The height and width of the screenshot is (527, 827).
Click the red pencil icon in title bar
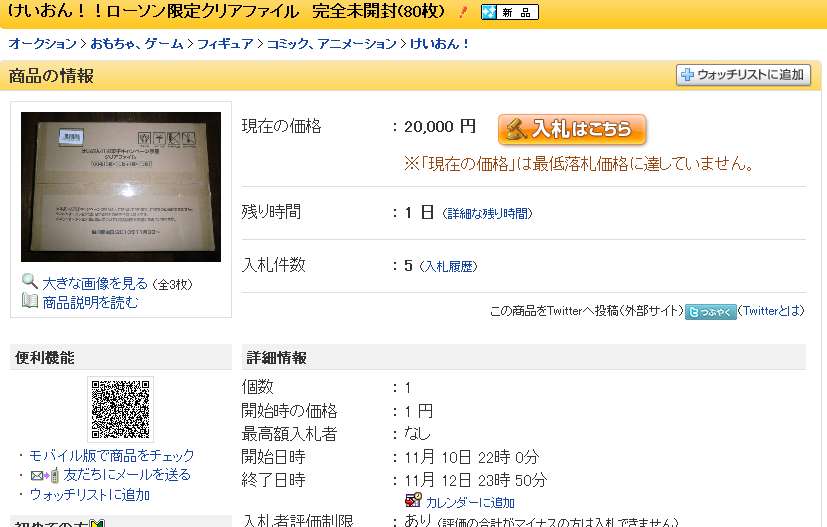click(463, 12)
